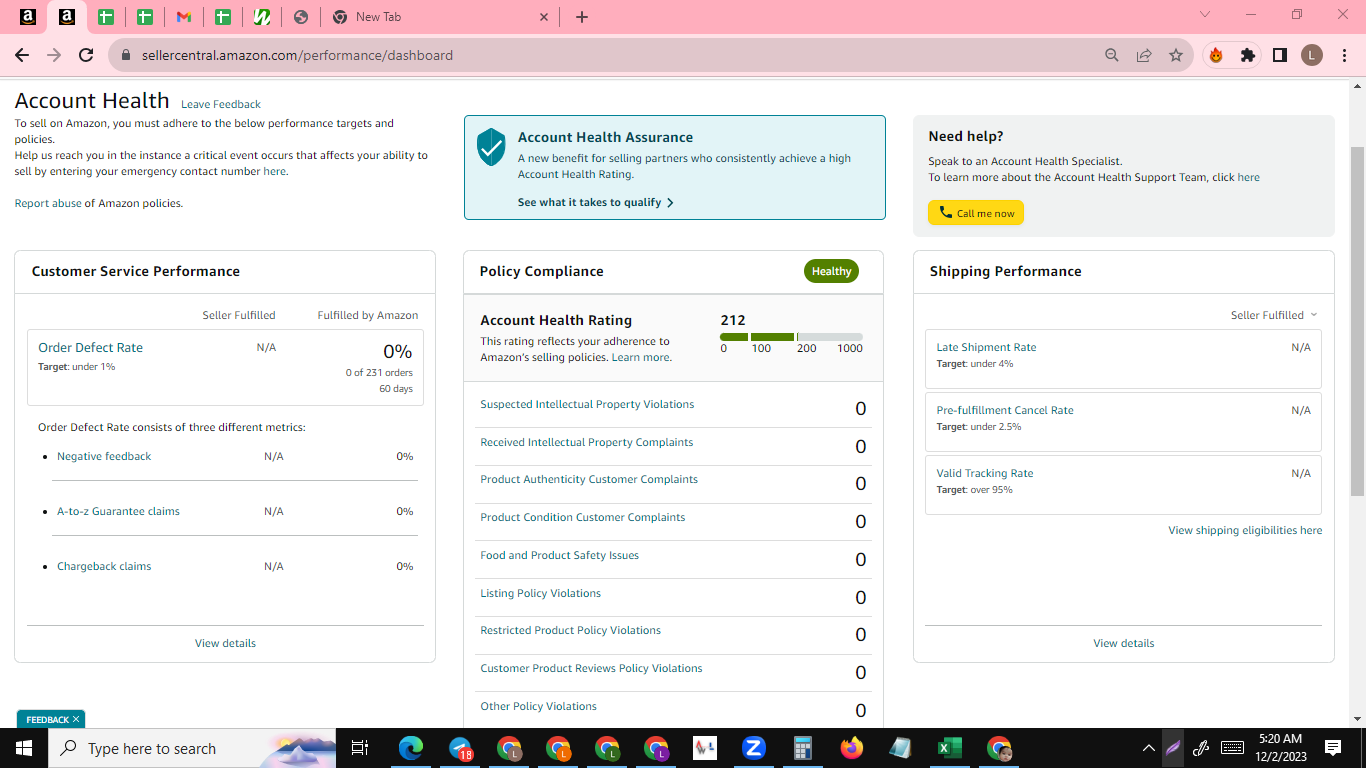Toggle the browser side panel
This screenshot has width=1366, height=768.
[1279, 55]
